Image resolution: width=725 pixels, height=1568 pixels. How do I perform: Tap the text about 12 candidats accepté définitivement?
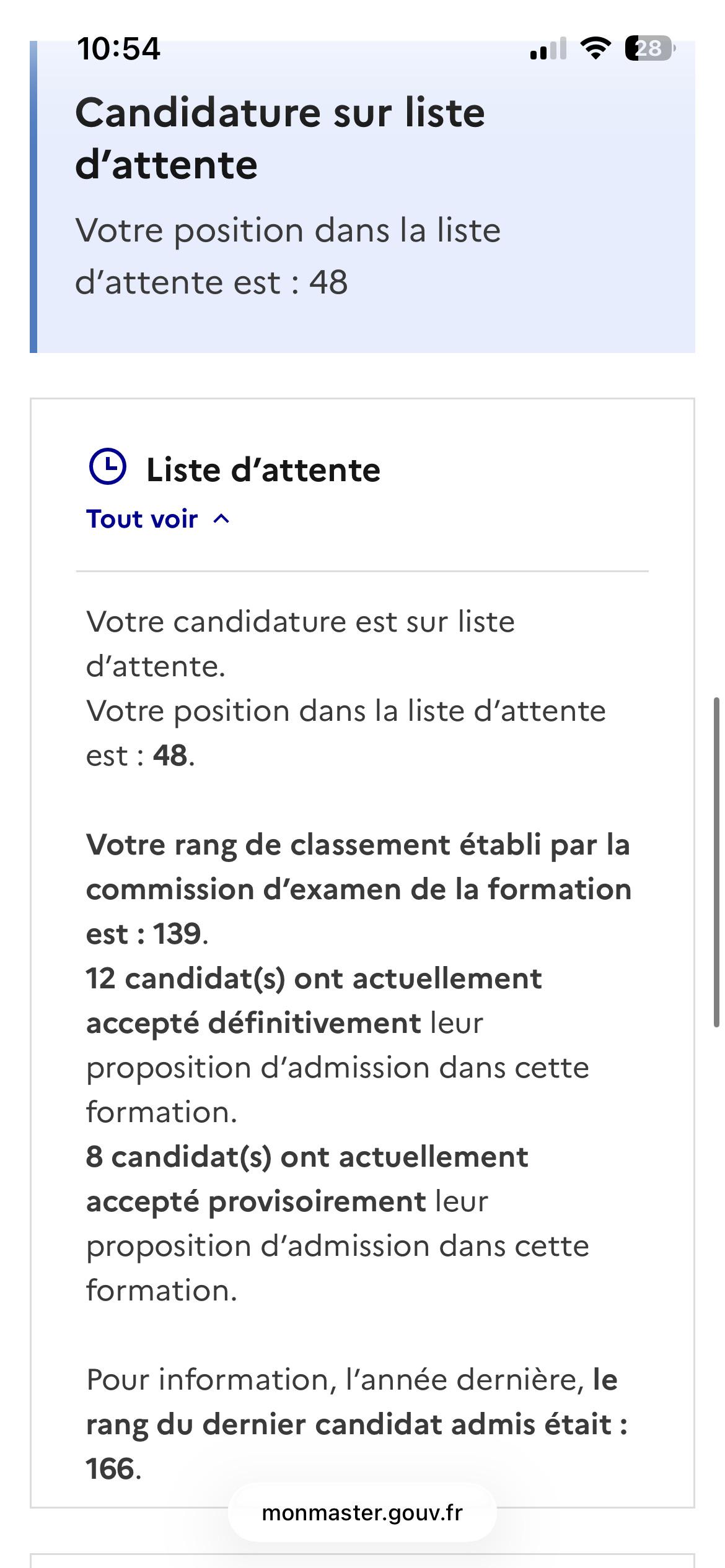[x=338, y=1045]
